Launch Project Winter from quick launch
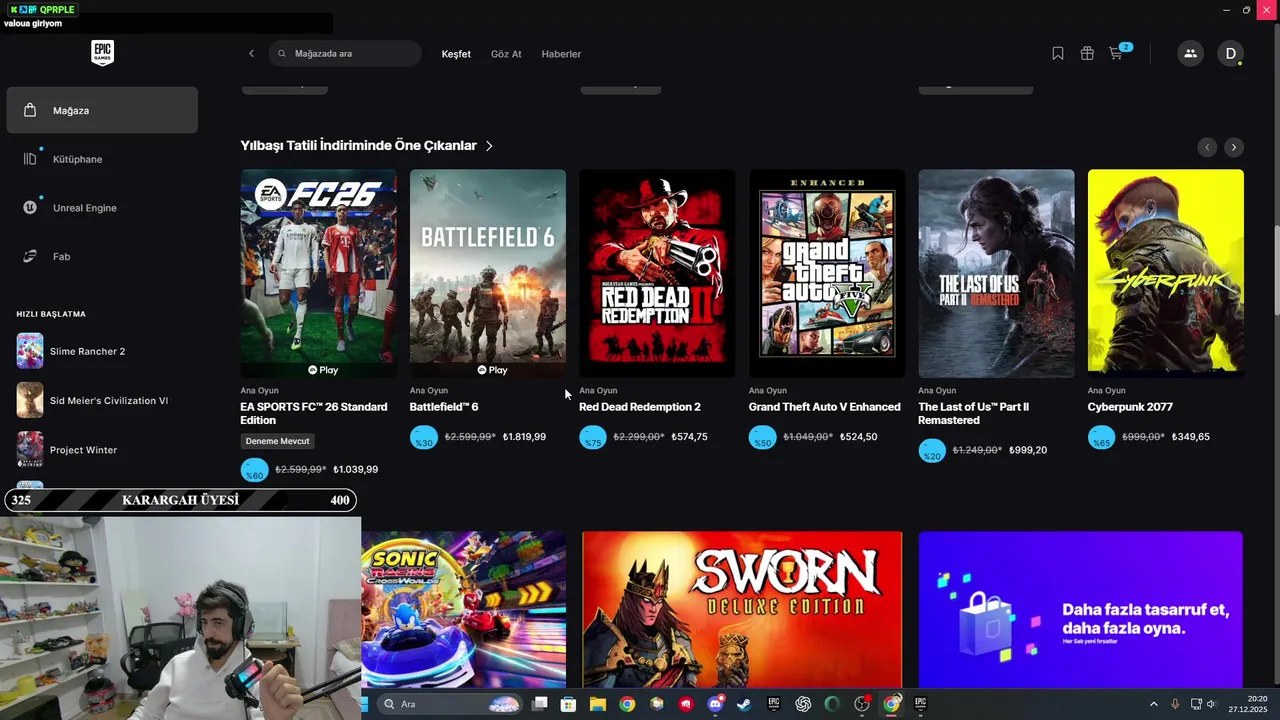 coord(67,450)
